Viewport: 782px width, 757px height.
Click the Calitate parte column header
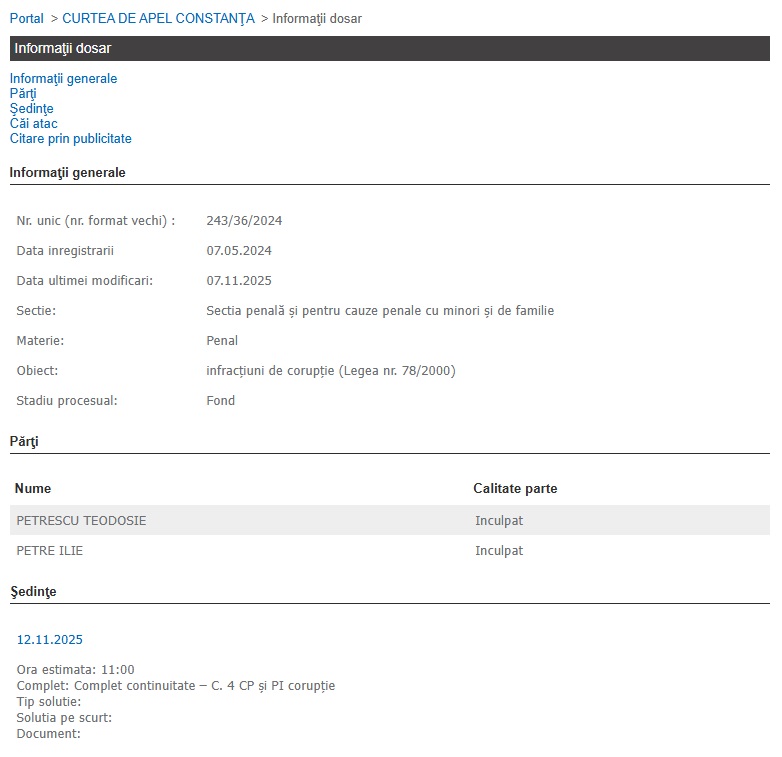click(x=515, y=488)
